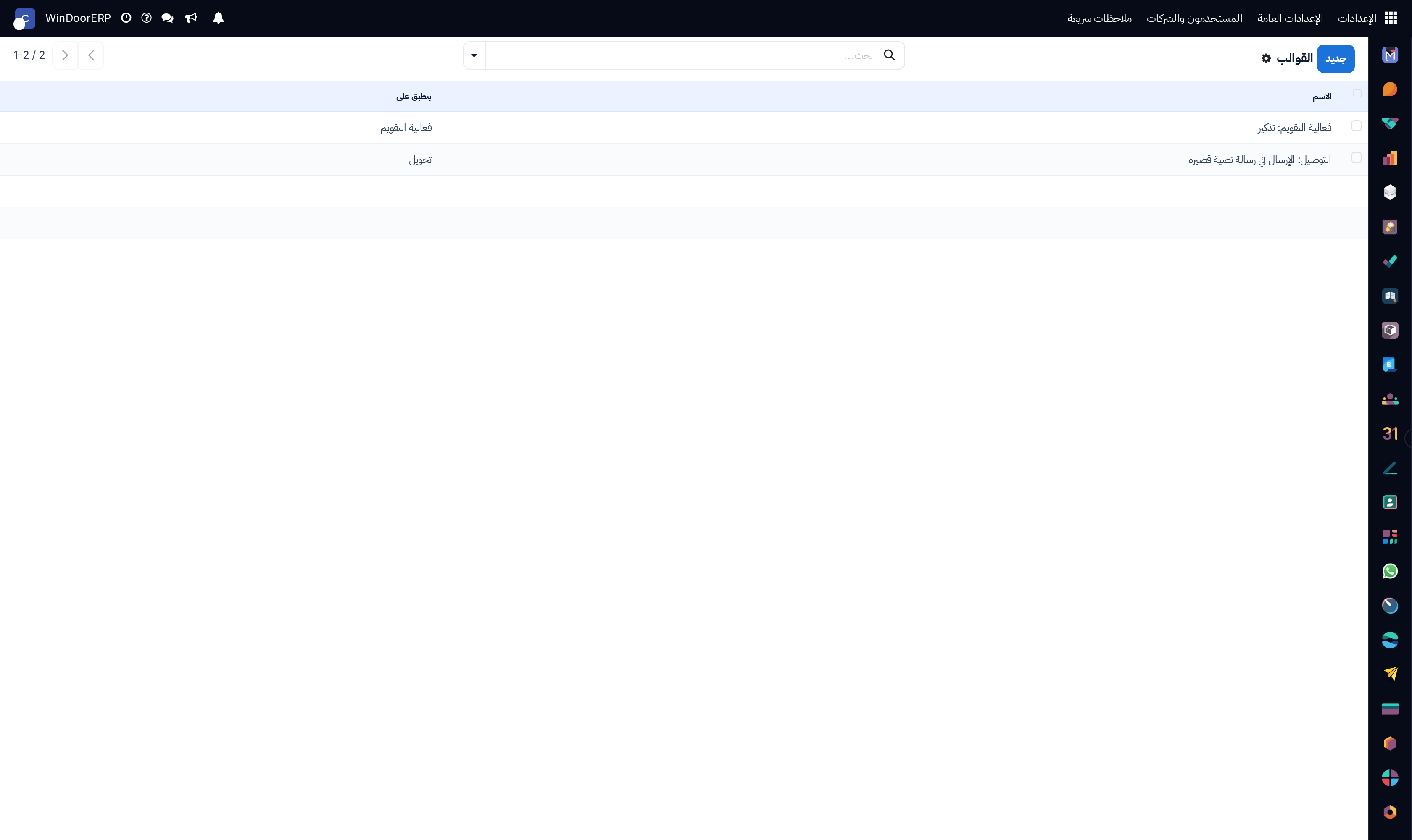Open the Sign pen-line app icon
The width and height of the screenshot is (1412, 840).
point(1390,468)
